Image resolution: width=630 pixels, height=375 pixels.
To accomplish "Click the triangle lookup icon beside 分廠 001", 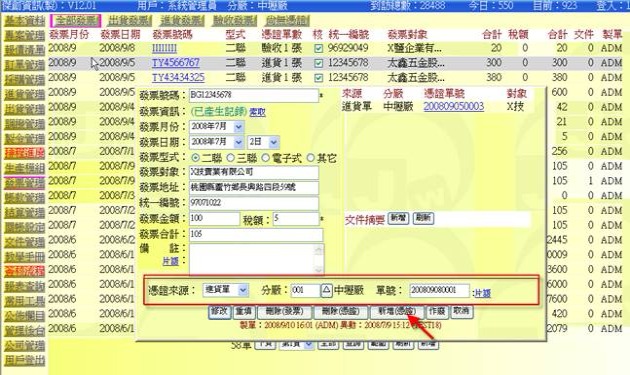I will 326,290.
